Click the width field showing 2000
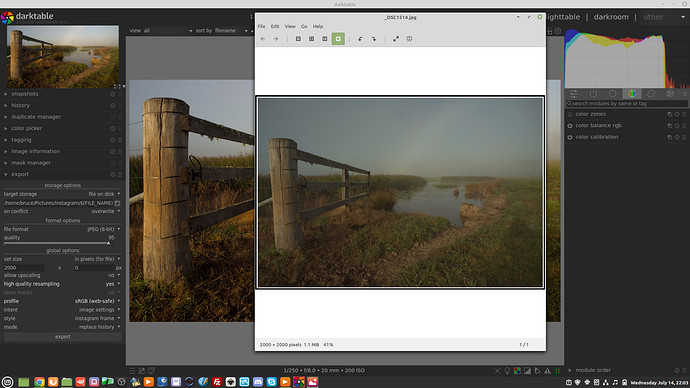 [x=24, y=267]
